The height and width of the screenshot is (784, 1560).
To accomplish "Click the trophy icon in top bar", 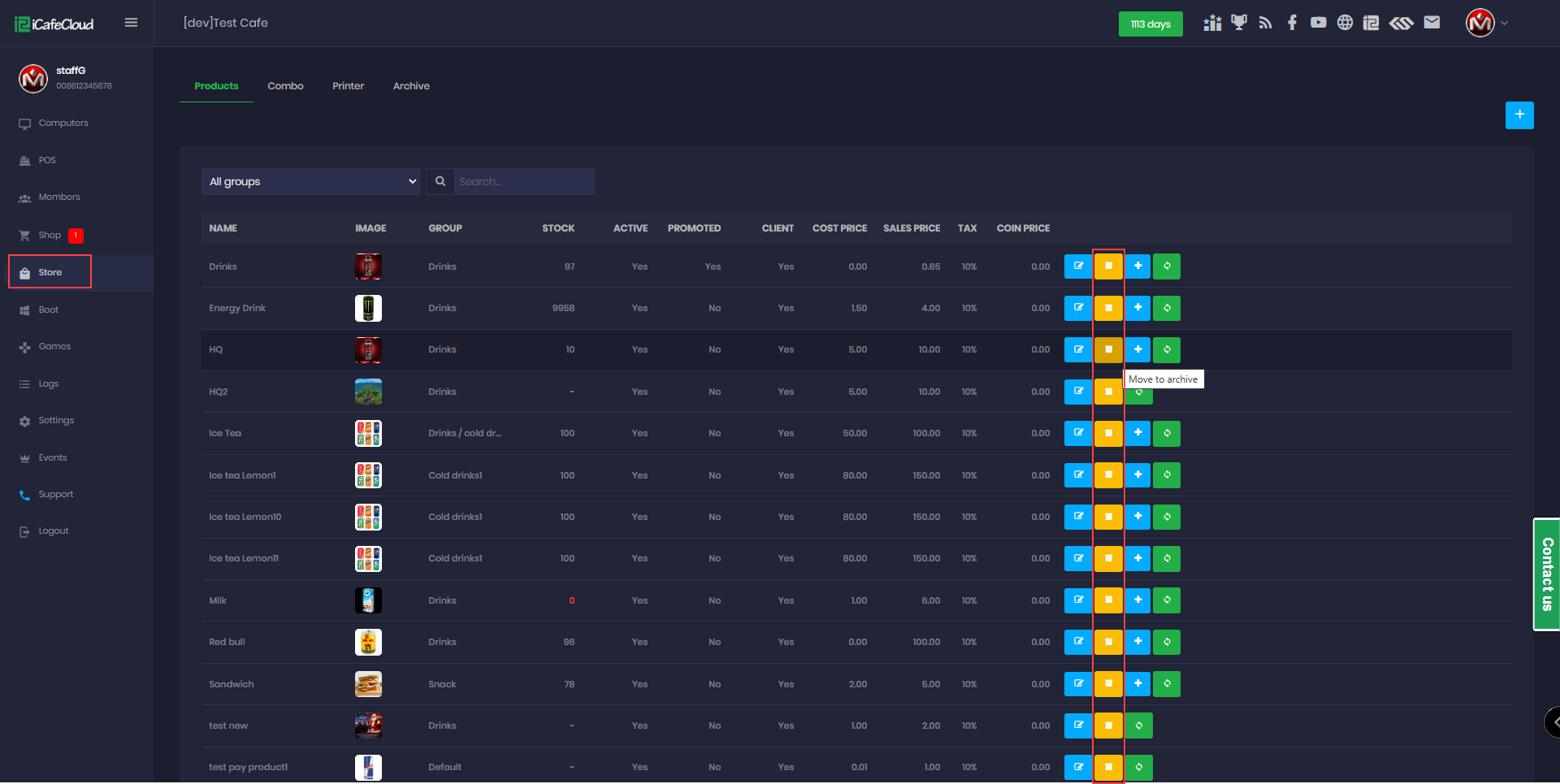I will (1238, 23).
